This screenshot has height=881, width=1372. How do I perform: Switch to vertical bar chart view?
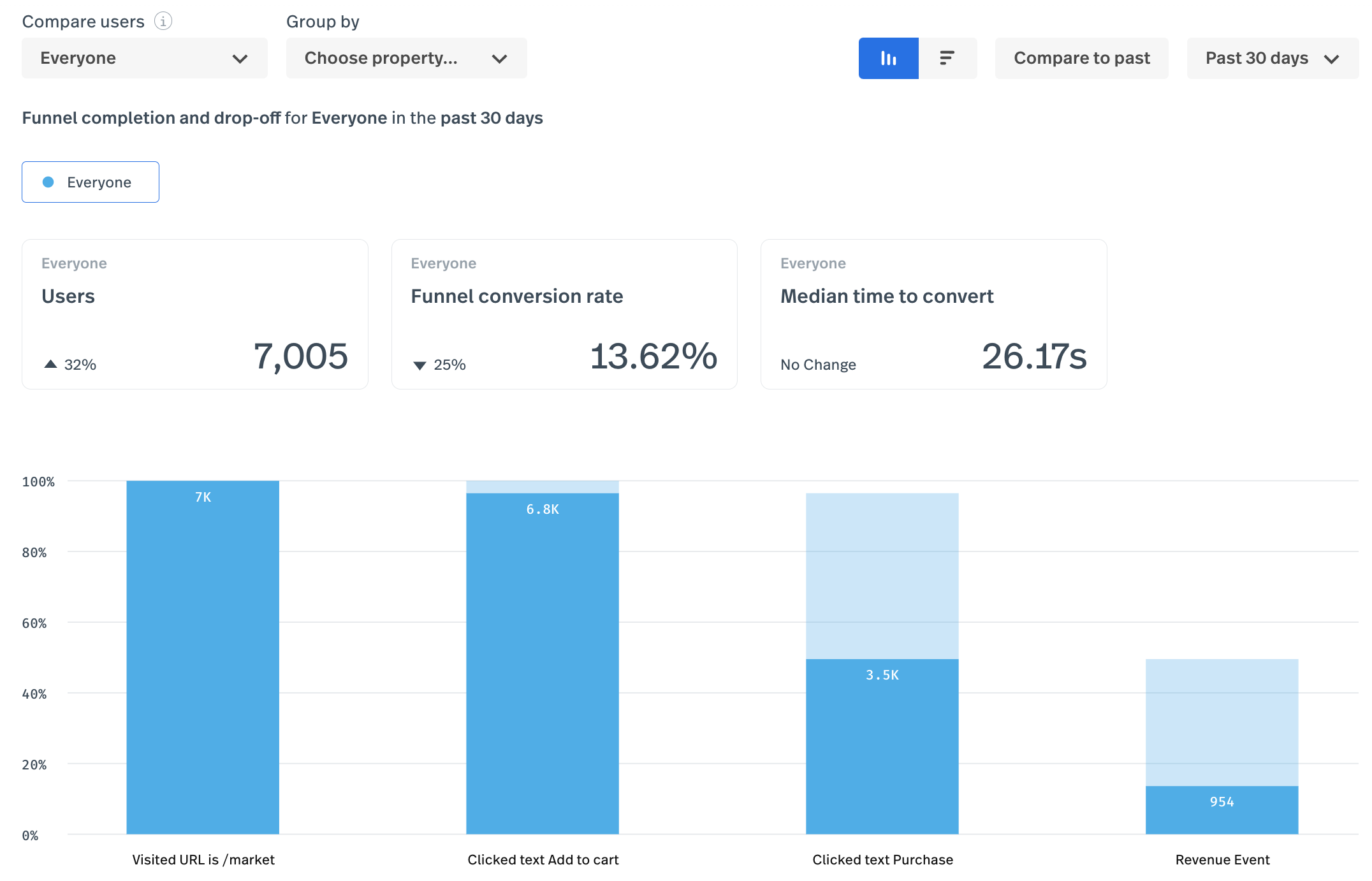pos(888,58)
